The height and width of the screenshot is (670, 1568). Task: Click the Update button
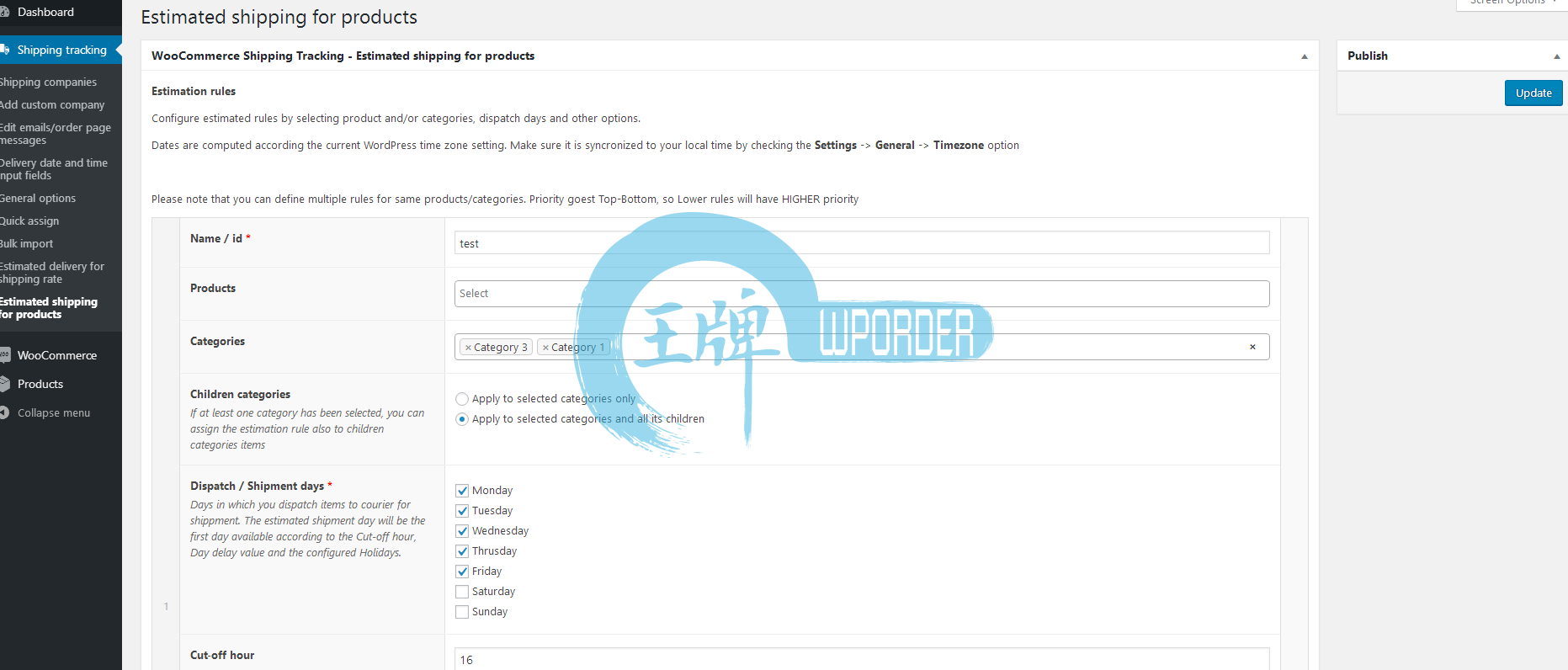(1533, 93)
